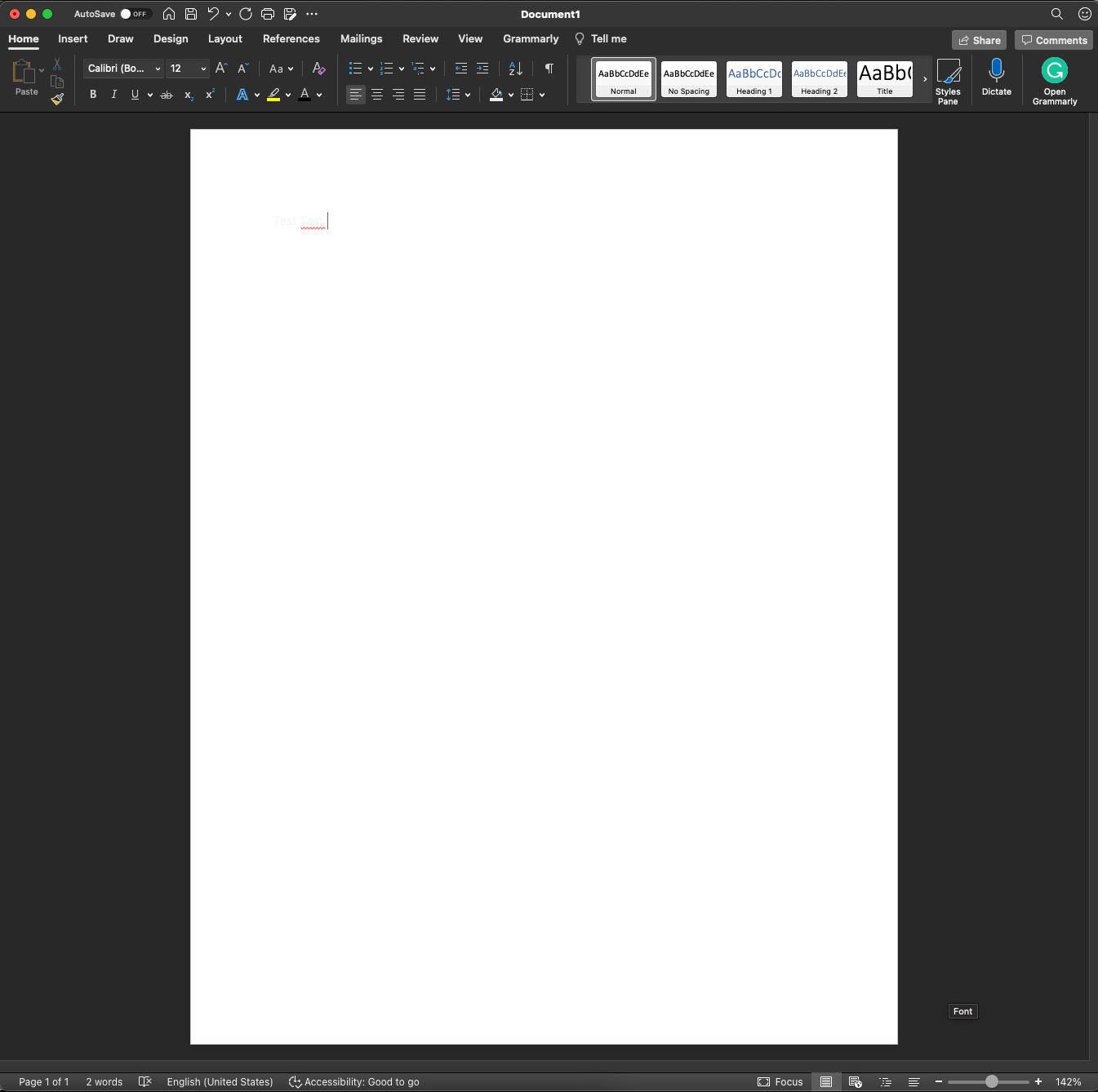Open the Layout ribbon tab
The height and width of the screenshot is (1092, 1098).
225,38
